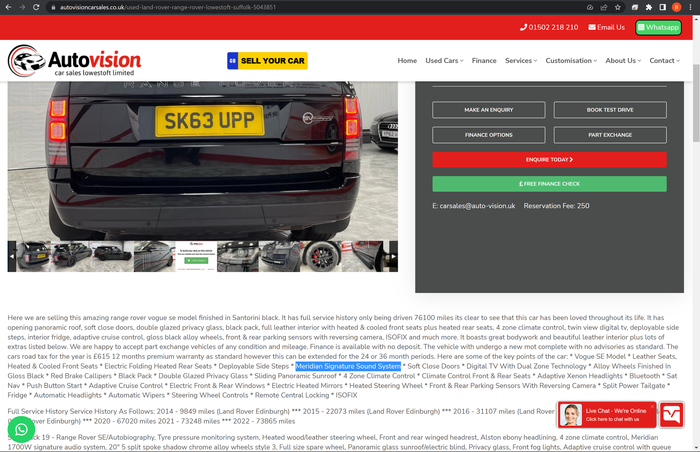Image resolution: width=700 pixels, height=452 pixels.
Task: Click the next arrow on thumbnail strip
Action: click(x=393, y=256)
